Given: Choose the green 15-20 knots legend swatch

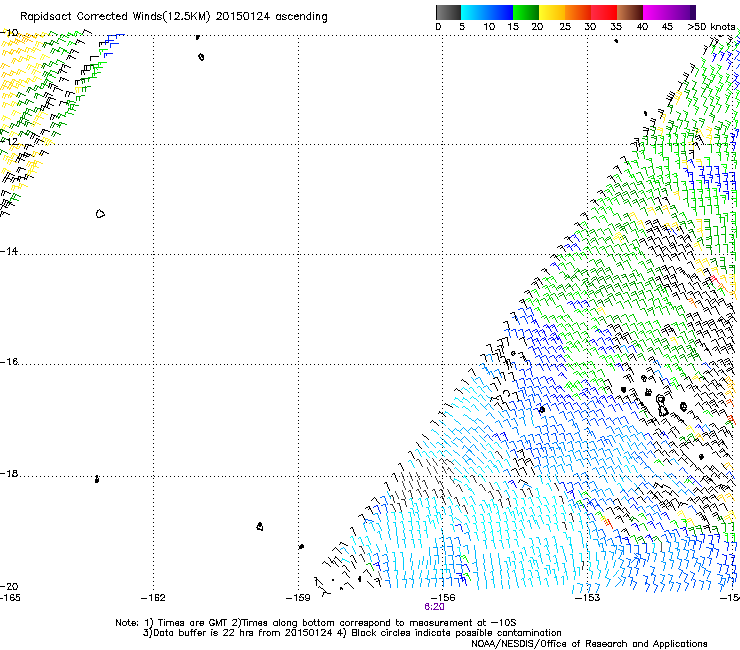Looking at the screenshot, I should pos(526,12).
